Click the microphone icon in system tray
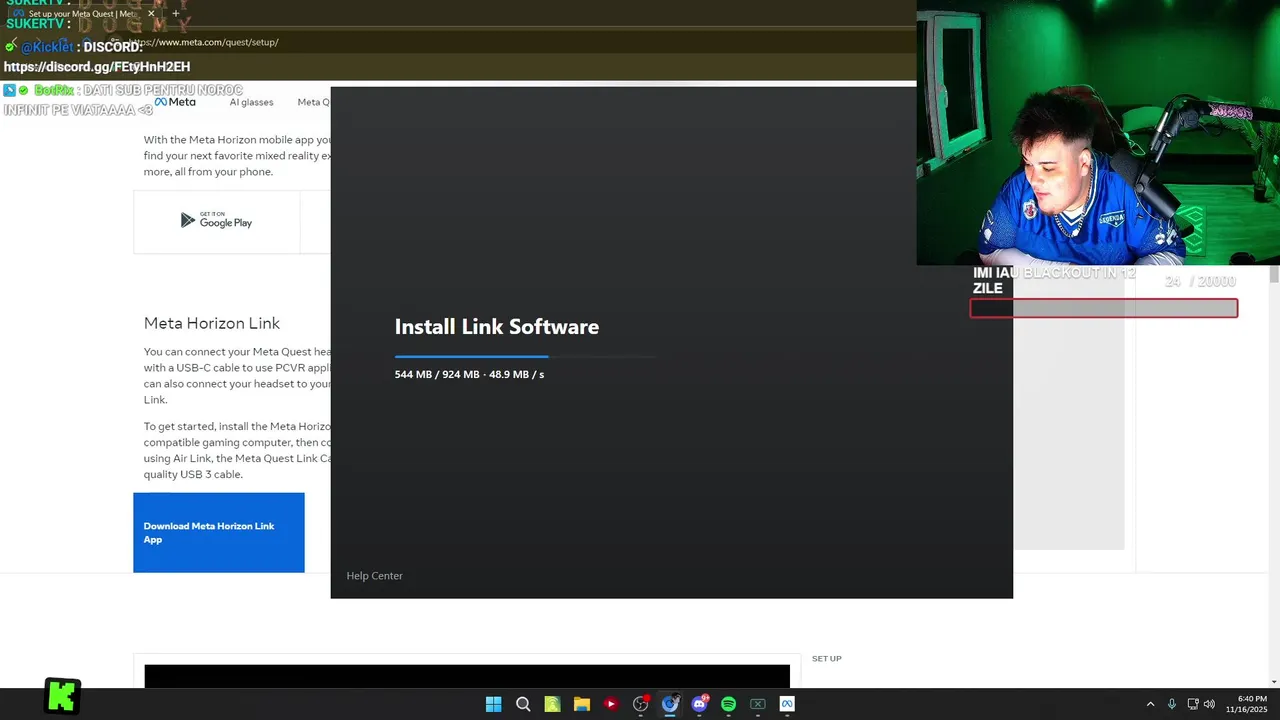The image size is (1280, 720). tap(1172, 704)
